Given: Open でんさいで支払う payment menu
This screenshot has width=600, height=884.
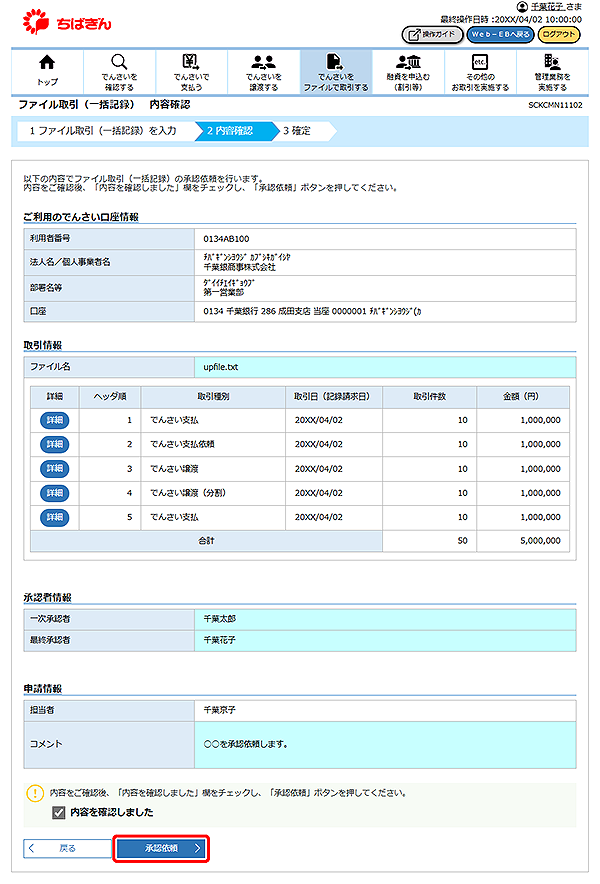Looking at the screenshot, I should coord(191,71).
